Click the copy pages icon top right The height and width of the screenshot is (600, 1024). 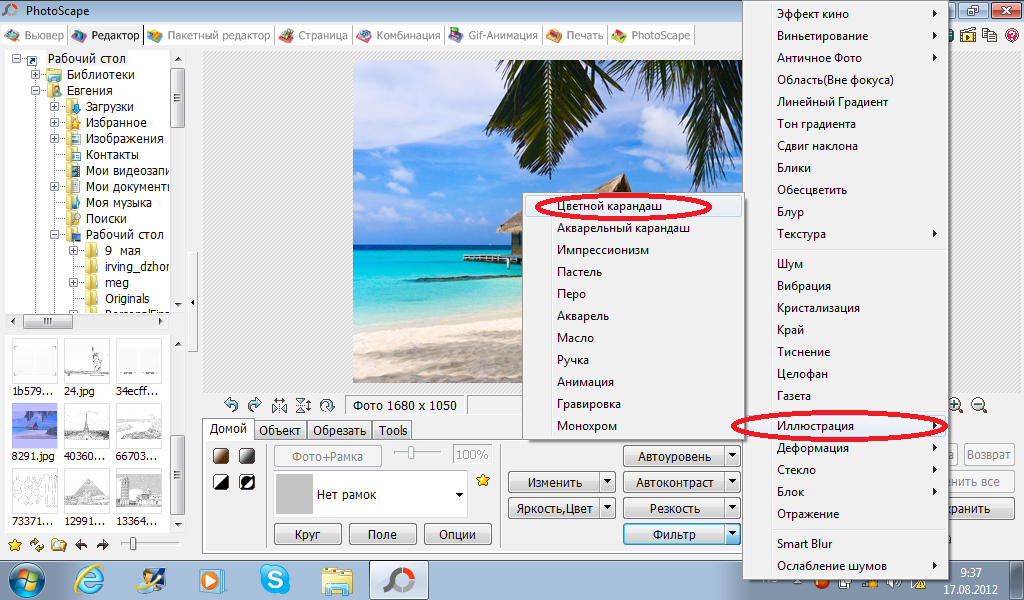point(990,35)
